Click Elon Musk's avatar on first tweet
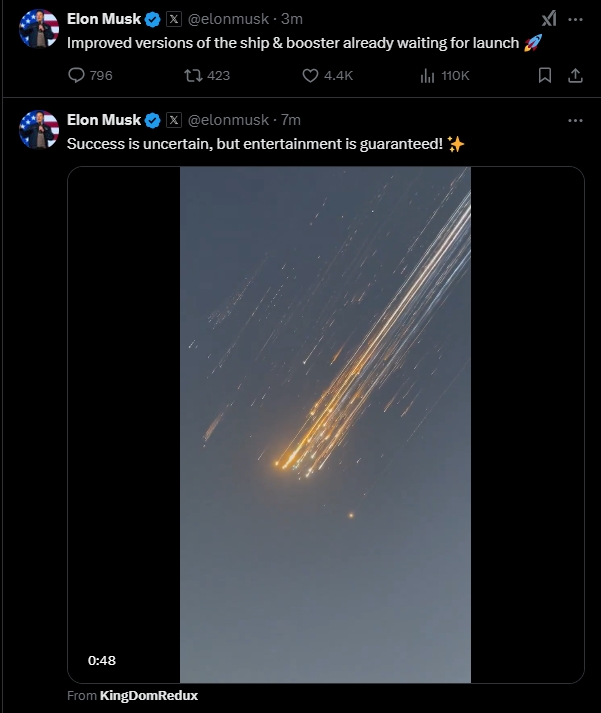Image resolution: width=601 pixels, height=713 pixels. point(39,29)
